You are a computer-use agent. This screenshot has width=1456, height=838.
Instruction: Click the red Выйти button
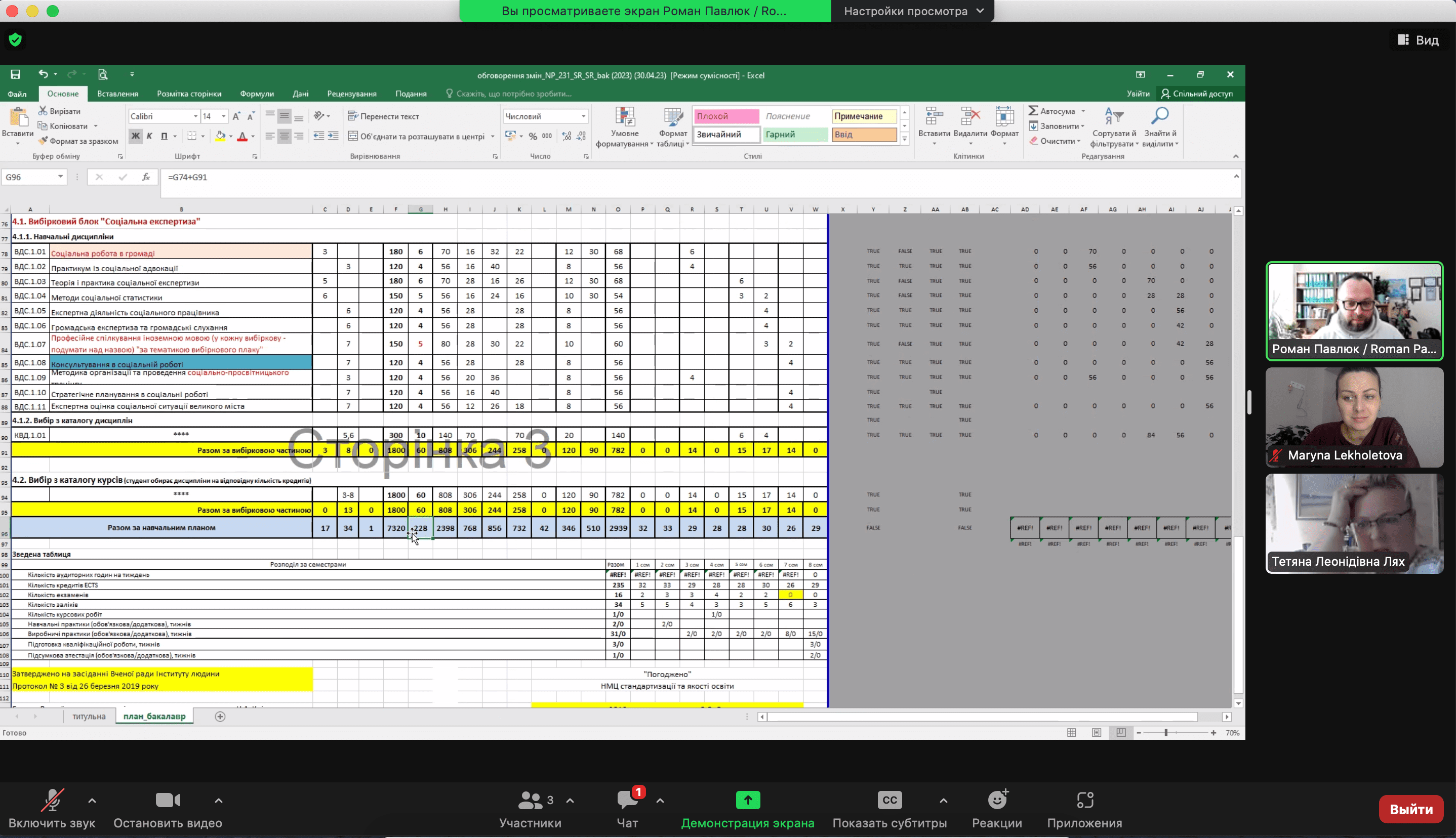[1410, 809]
